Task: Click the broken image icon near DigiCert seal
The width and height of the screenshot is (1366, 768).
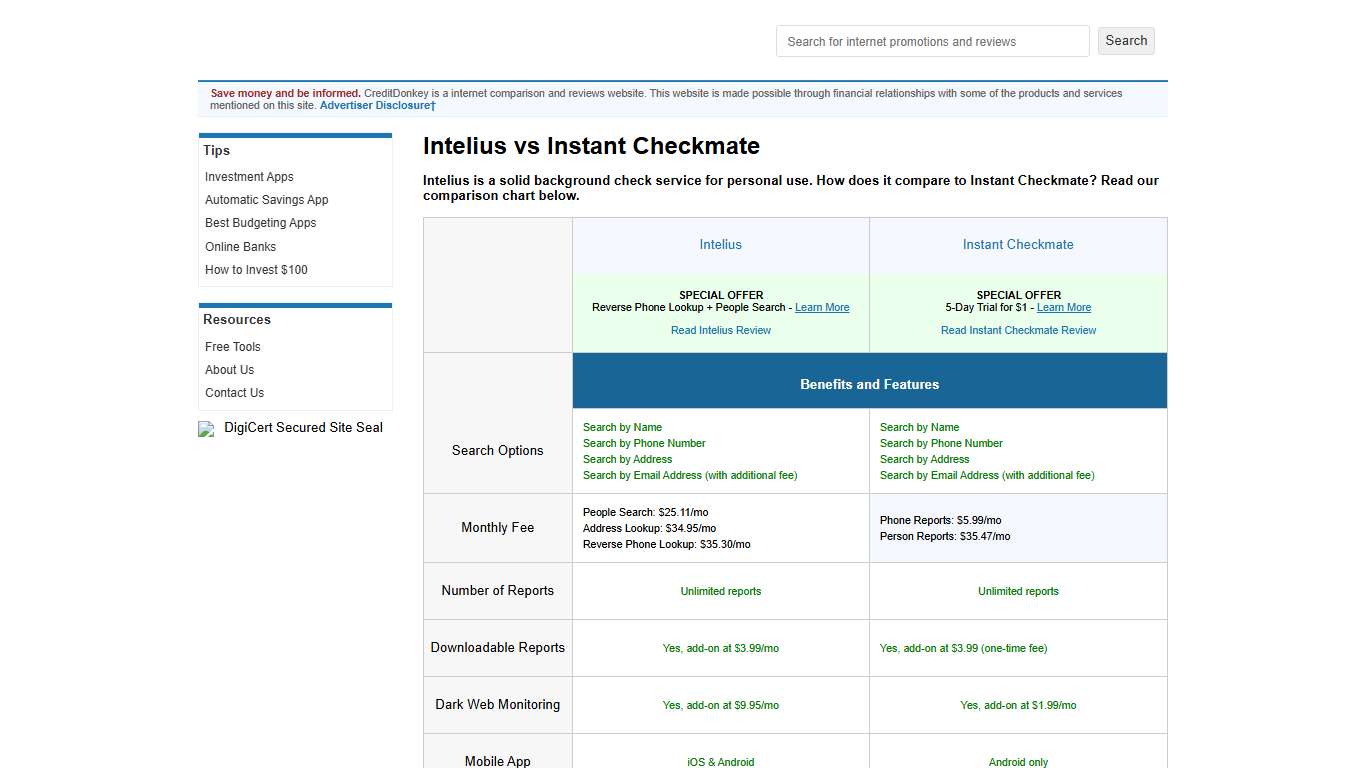Action: (204, 429)
